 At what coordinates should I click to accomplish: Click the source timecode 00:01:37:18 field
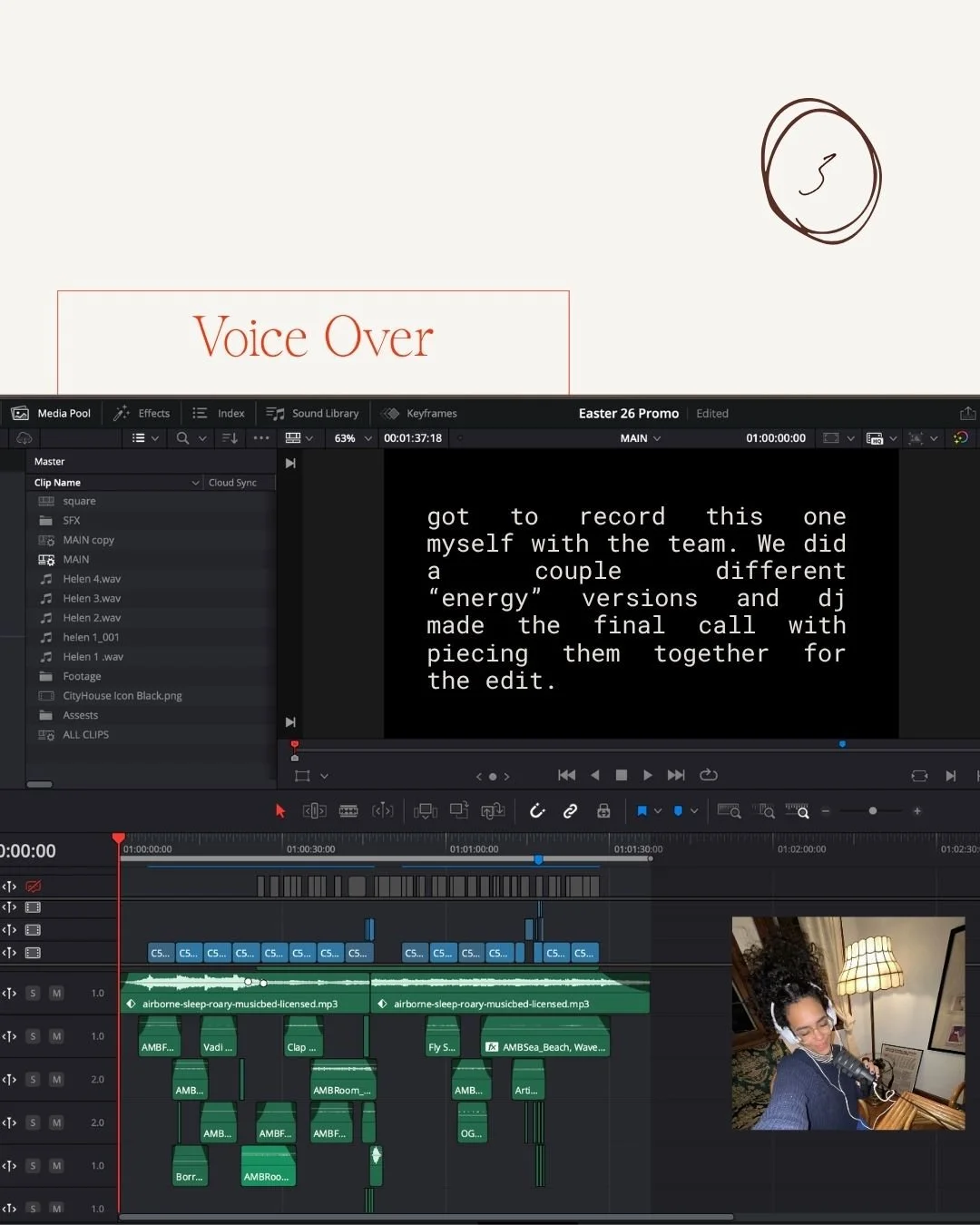(413, 438)
